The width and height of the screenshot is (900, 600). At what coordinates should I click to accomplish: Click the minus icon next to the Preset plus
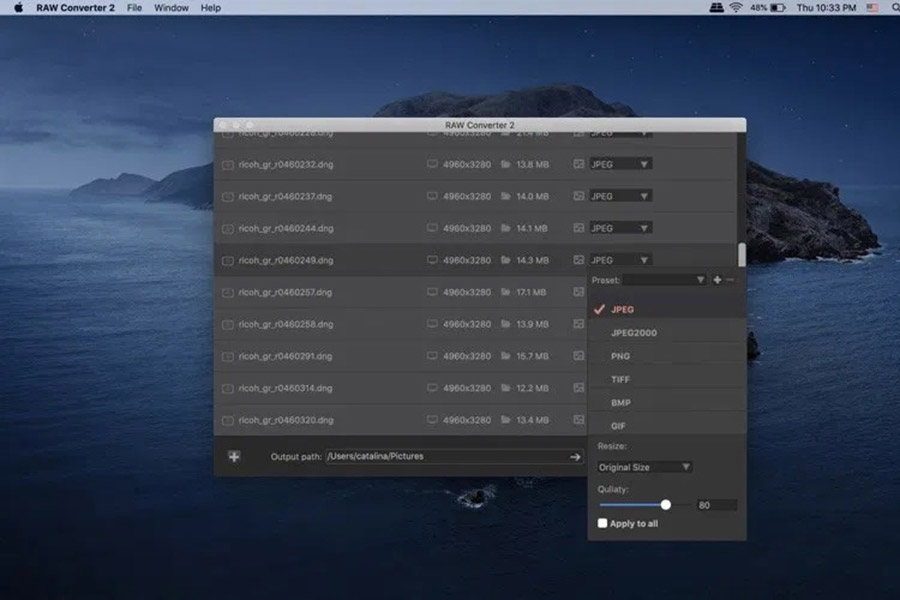pos(728,280)
